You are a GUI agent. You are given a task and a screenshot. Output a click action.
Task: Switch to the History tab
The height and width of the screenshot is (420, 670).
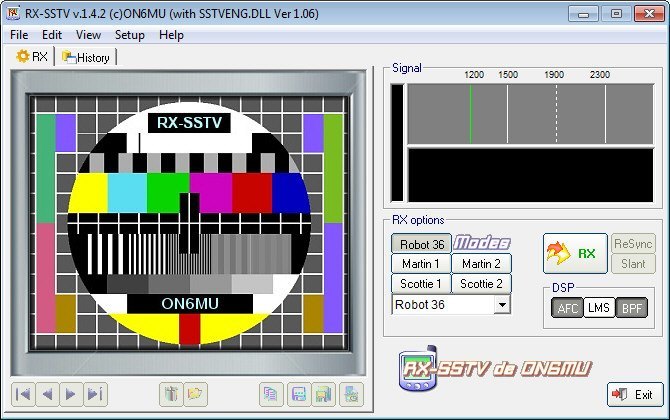tap(86, 57)
